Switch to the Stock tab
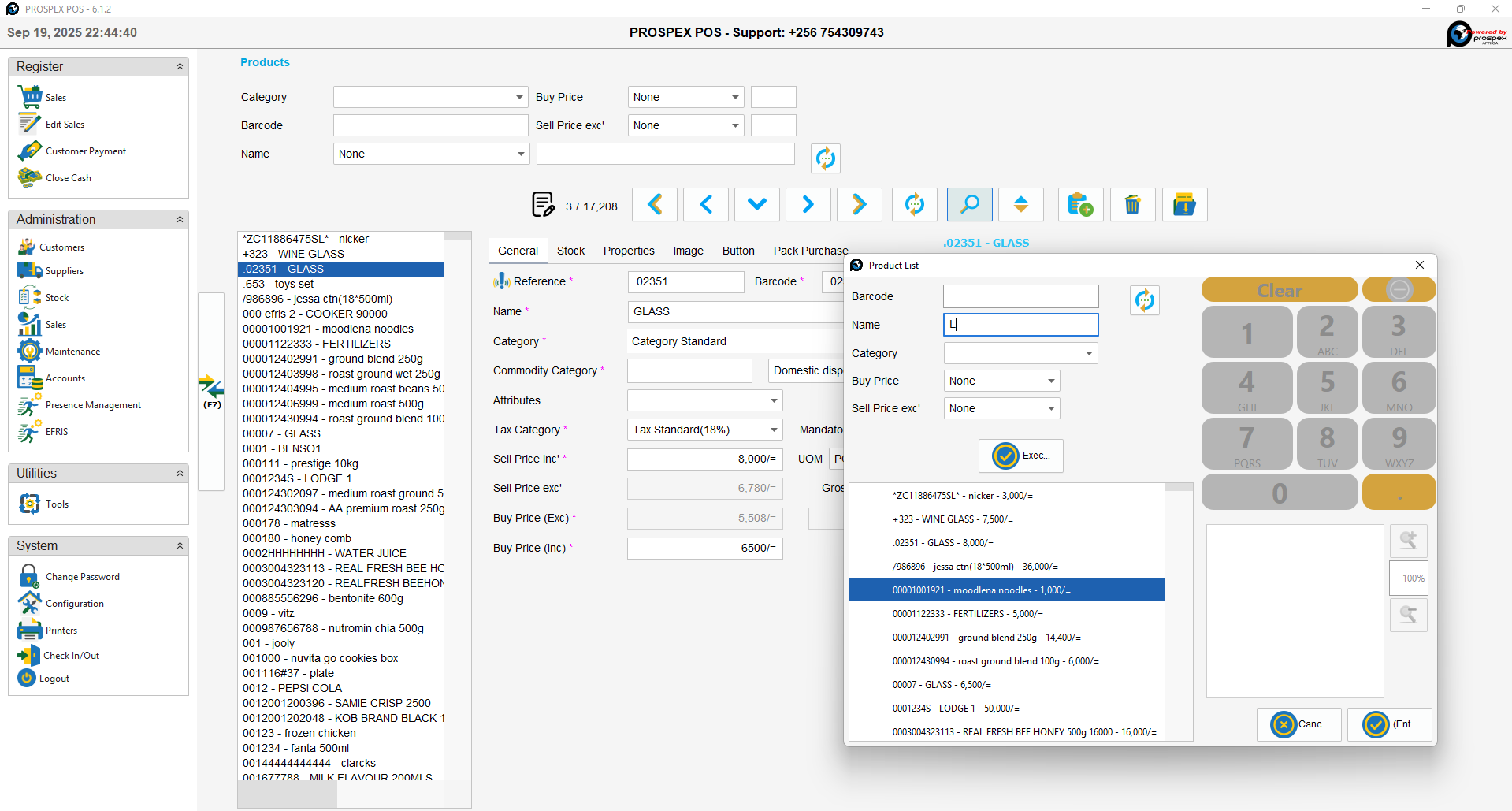Image resolution: width=1512 pixels, height=811 pixels. 570,251
